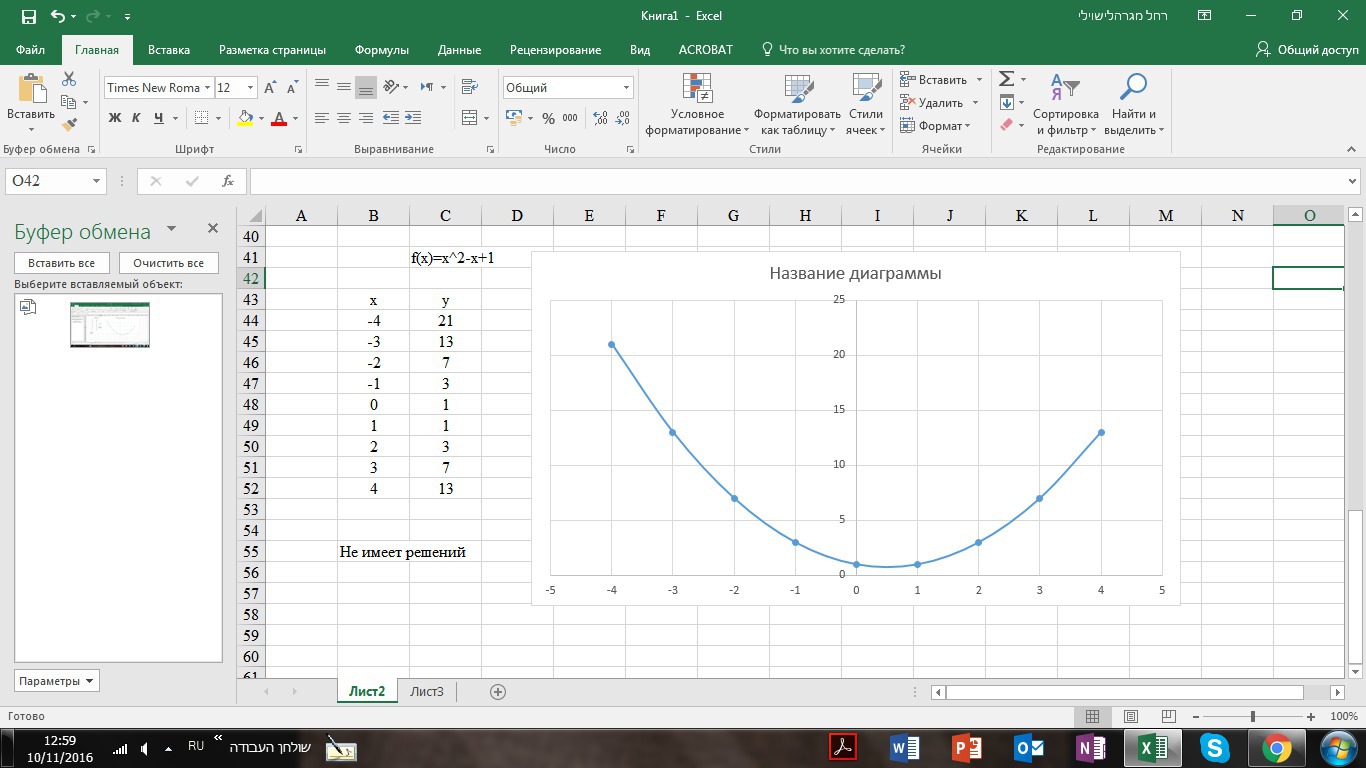Expand the Стили ячеек gallery
Viewport: 1366px width, 768px height.
866,103
